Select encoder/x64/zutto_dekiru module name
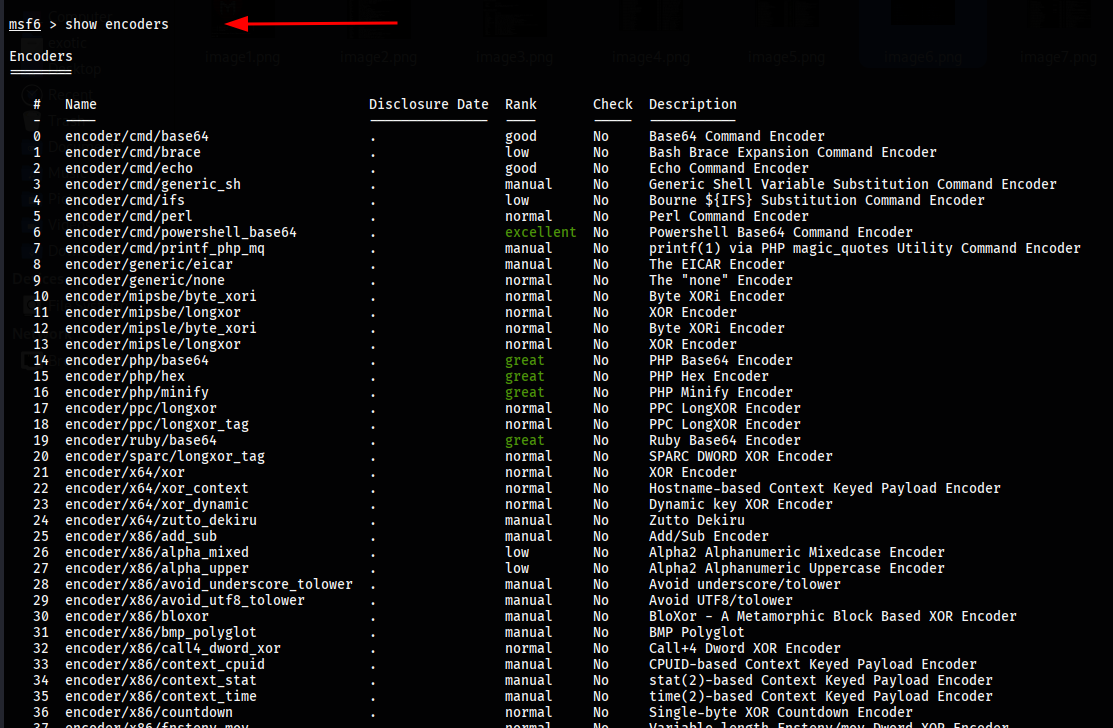Viewport: 1113px width, 728px height. click(161, 520)
